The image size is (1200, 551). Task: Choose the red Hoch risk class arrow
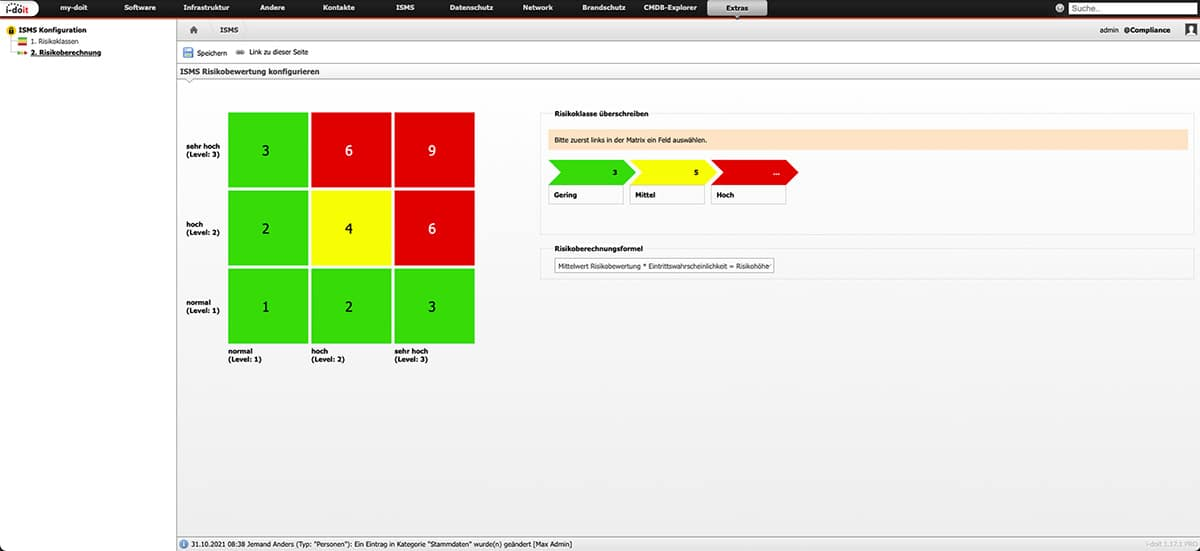[755, 172]
